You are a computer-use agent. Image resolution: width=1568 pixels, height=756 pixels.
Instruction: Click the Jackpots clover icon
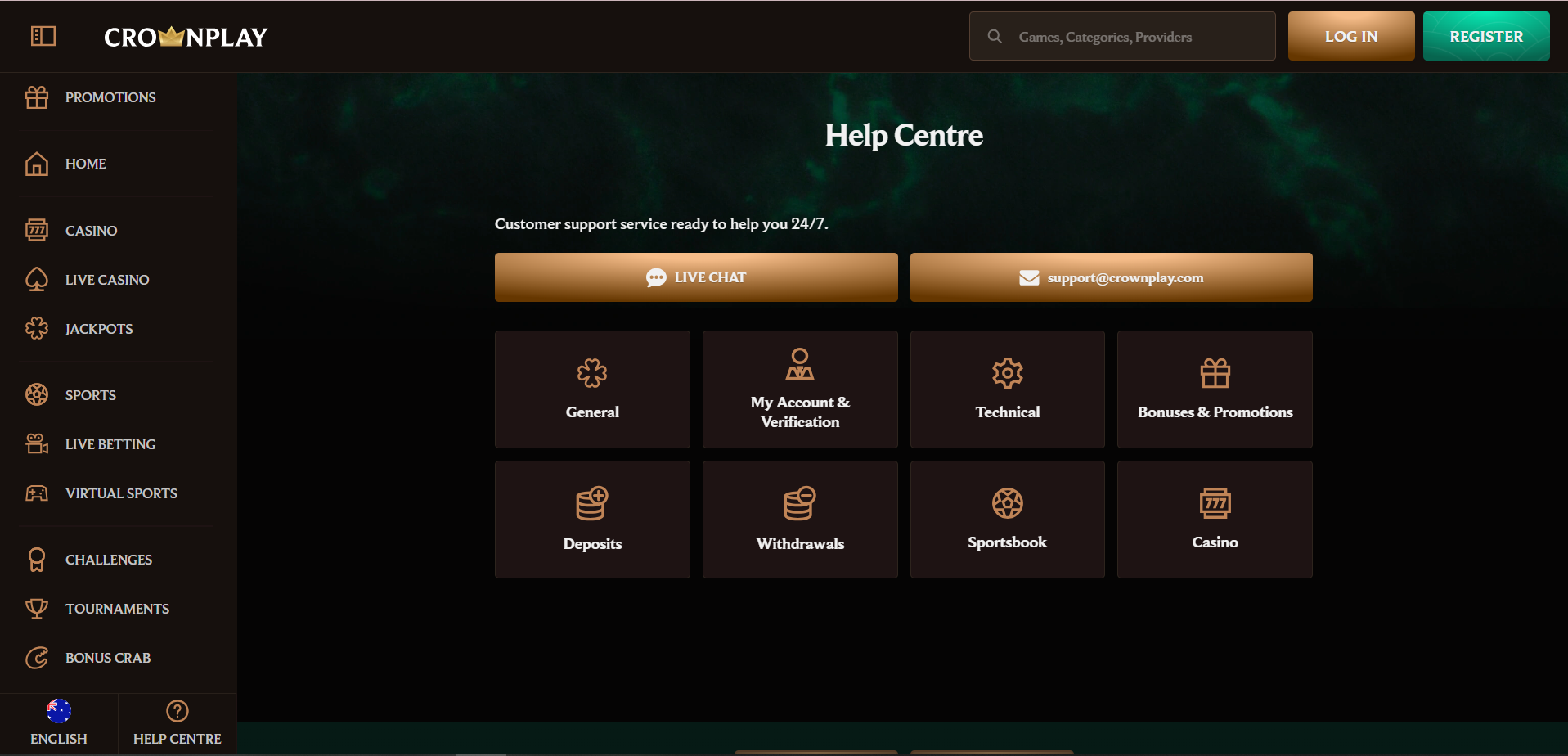(37, 328)
